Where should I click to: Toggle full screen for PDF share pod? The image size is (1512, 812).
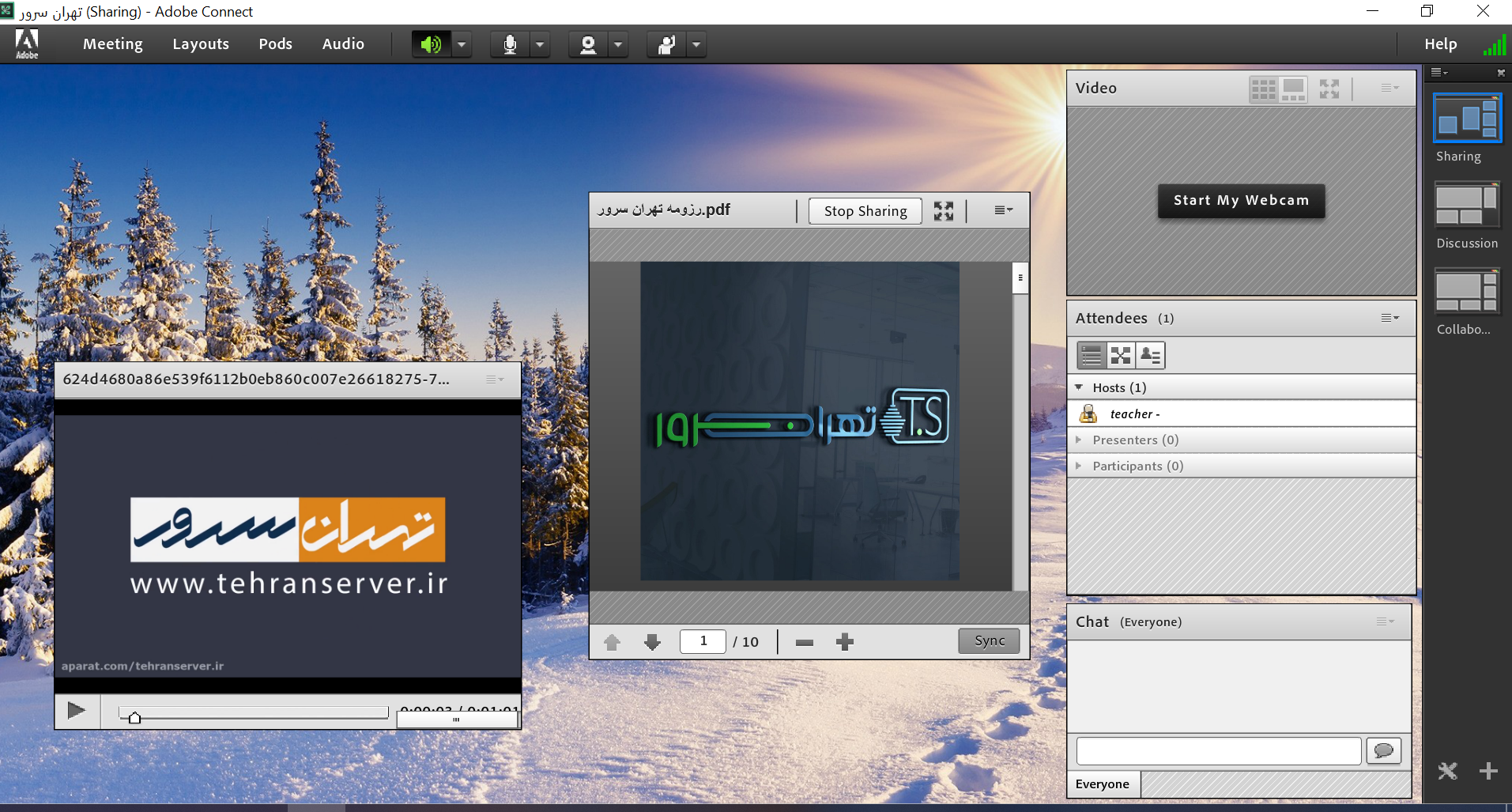point(944,211)
